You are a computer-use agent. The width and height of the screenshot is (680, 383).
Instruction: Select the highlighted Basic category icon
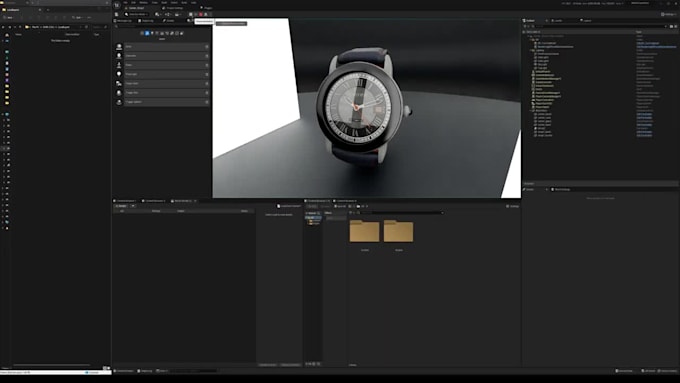147,33
